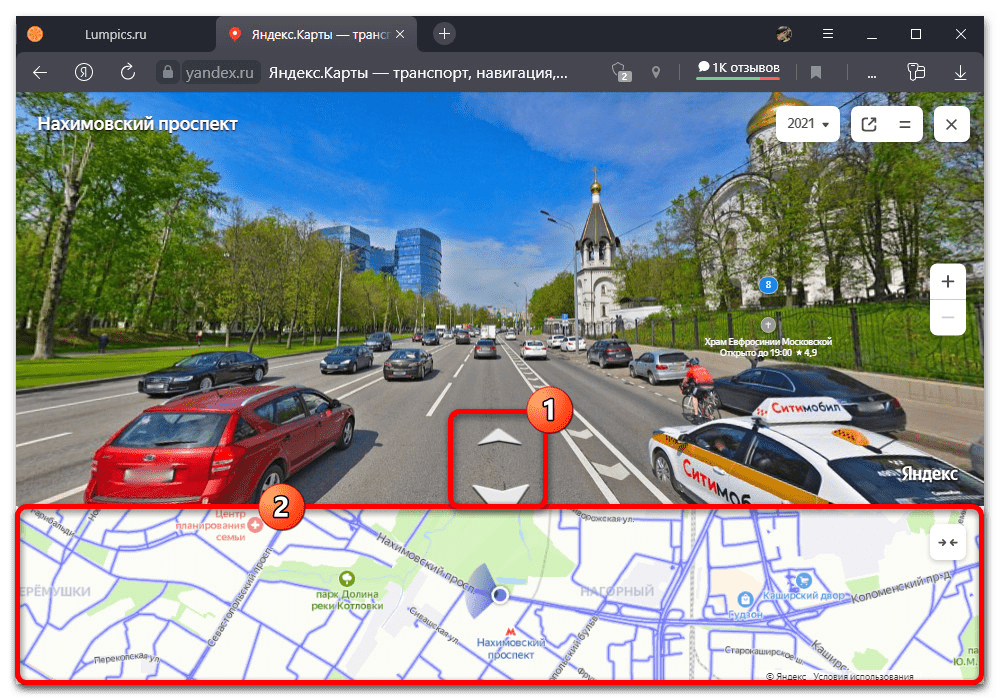Open a new browser tab
The height and width of the screenshot is (700, 1000).
445,34
